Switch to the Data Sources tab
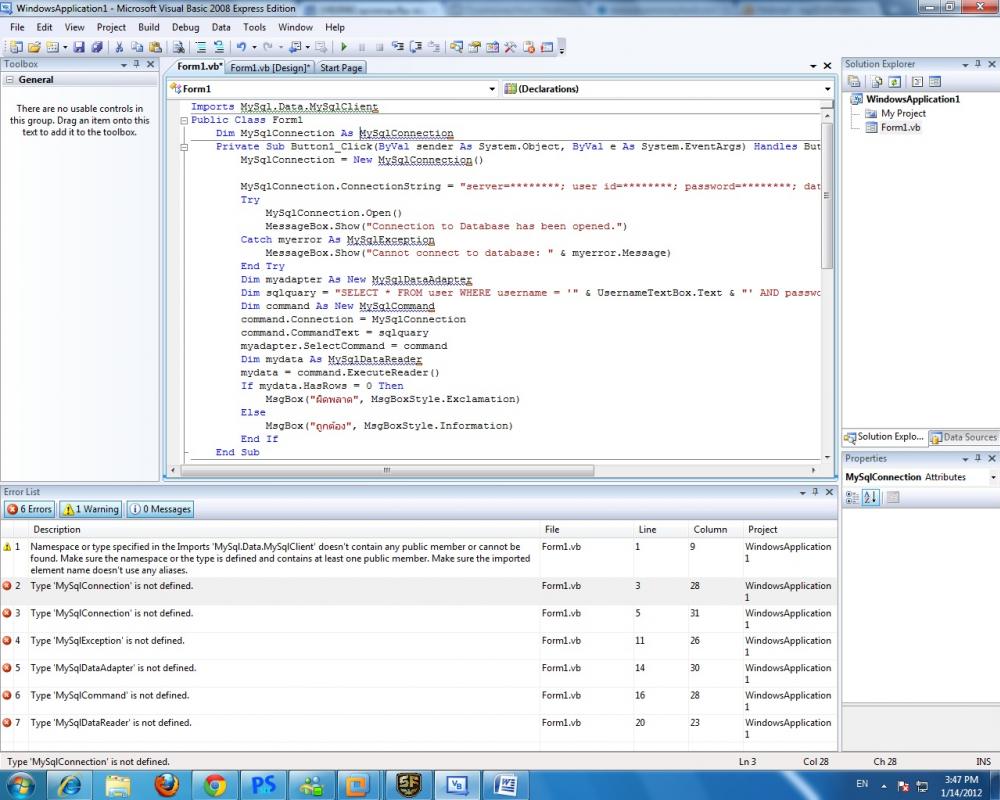 point(964,437)
